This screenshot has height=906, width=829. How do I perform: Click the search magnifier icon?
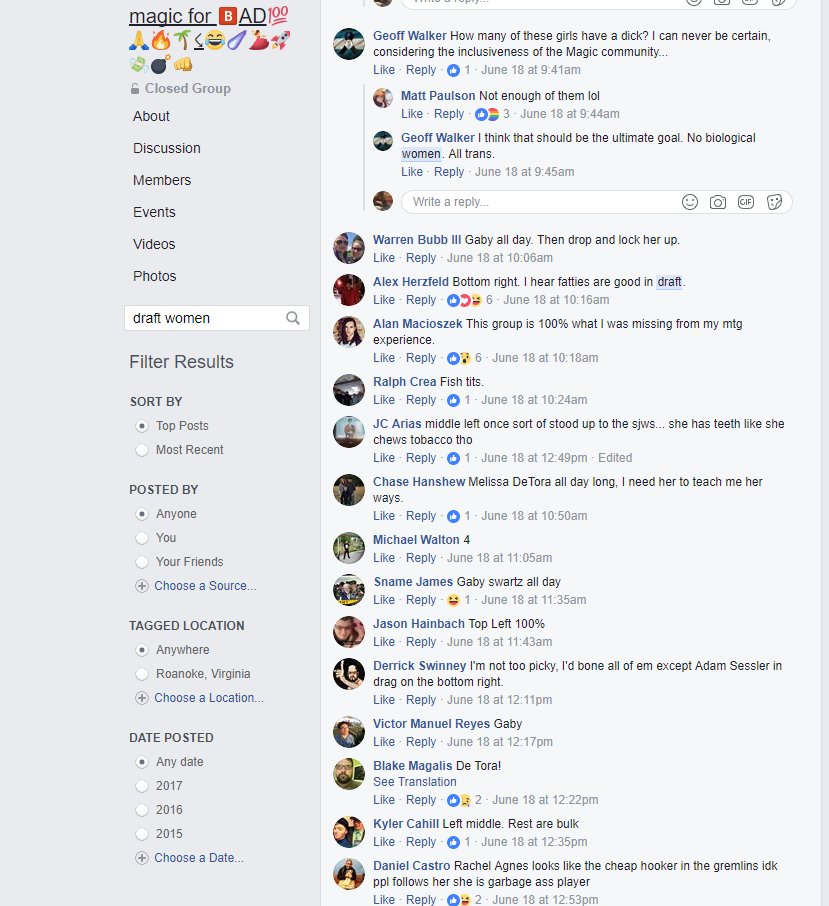click(x=293, y=318)
